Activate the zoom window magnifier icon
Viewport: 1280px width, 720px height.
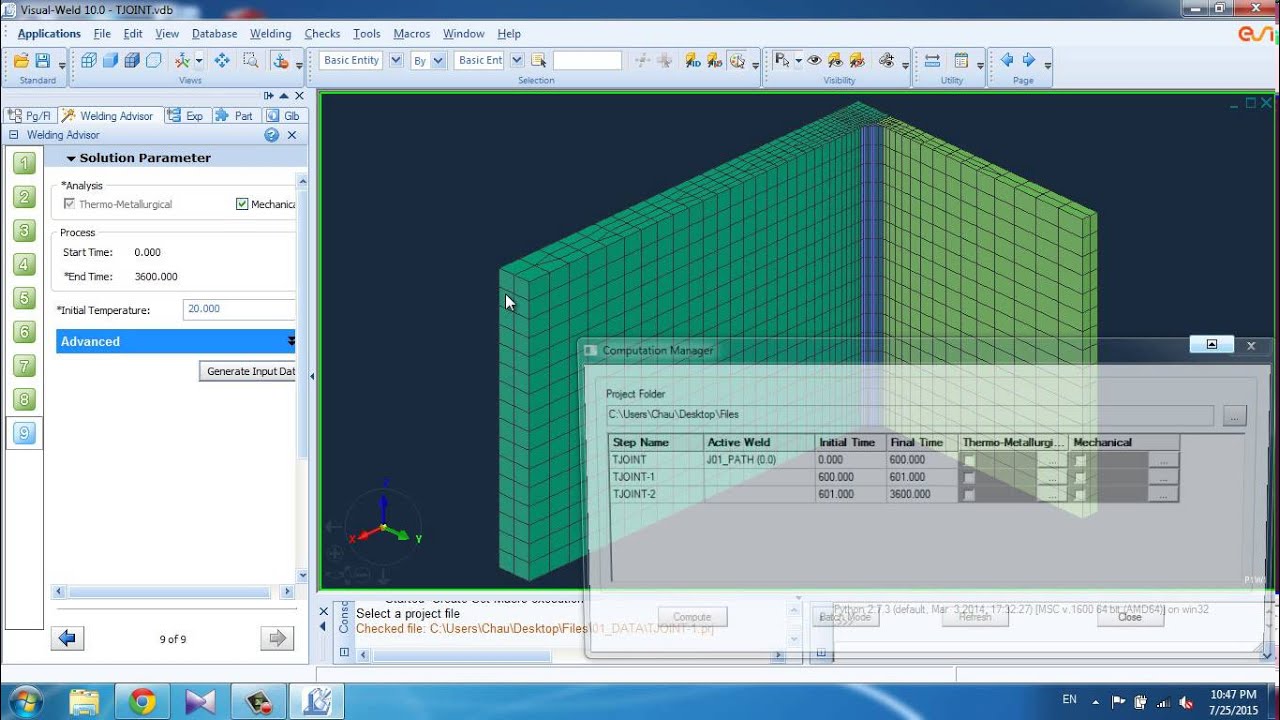pyautogui.click(x=251, y=60)
